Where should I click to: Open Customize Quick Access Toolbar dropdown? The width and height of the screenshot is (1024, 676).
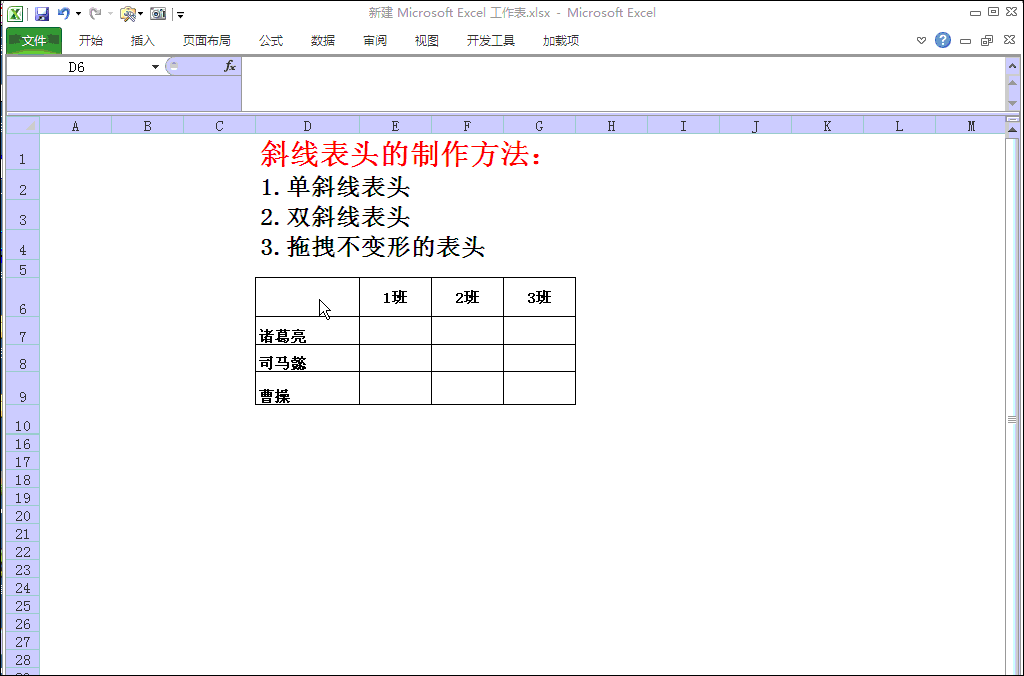(x=181, y=14)
